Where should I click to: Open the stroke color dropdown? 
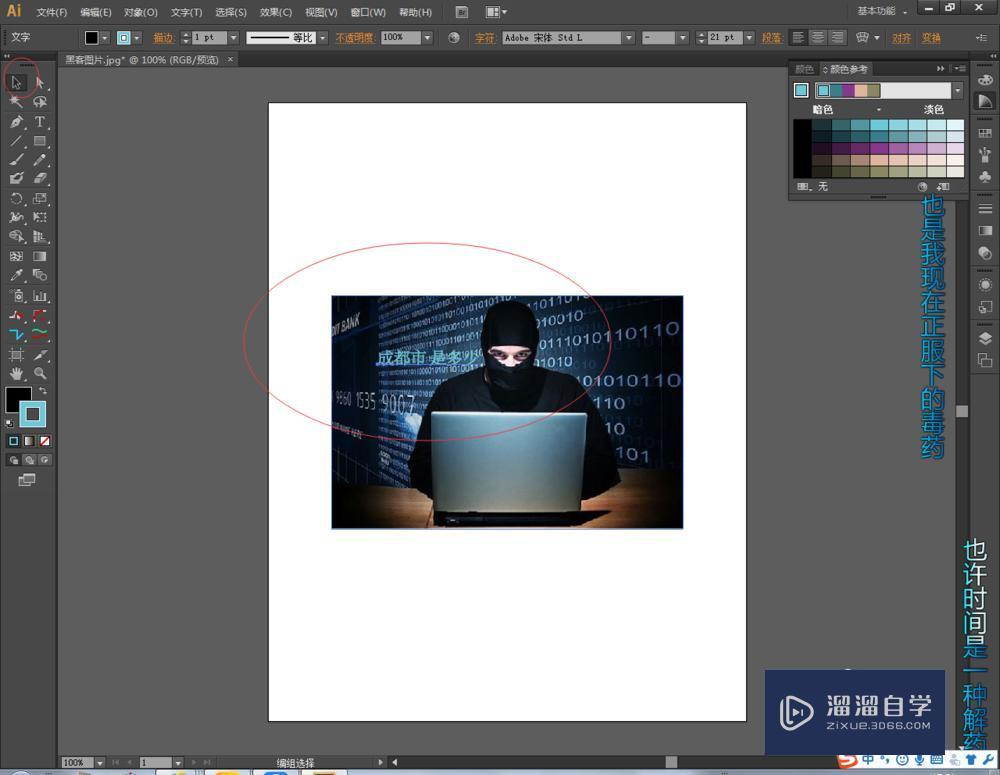coord(136,38)
